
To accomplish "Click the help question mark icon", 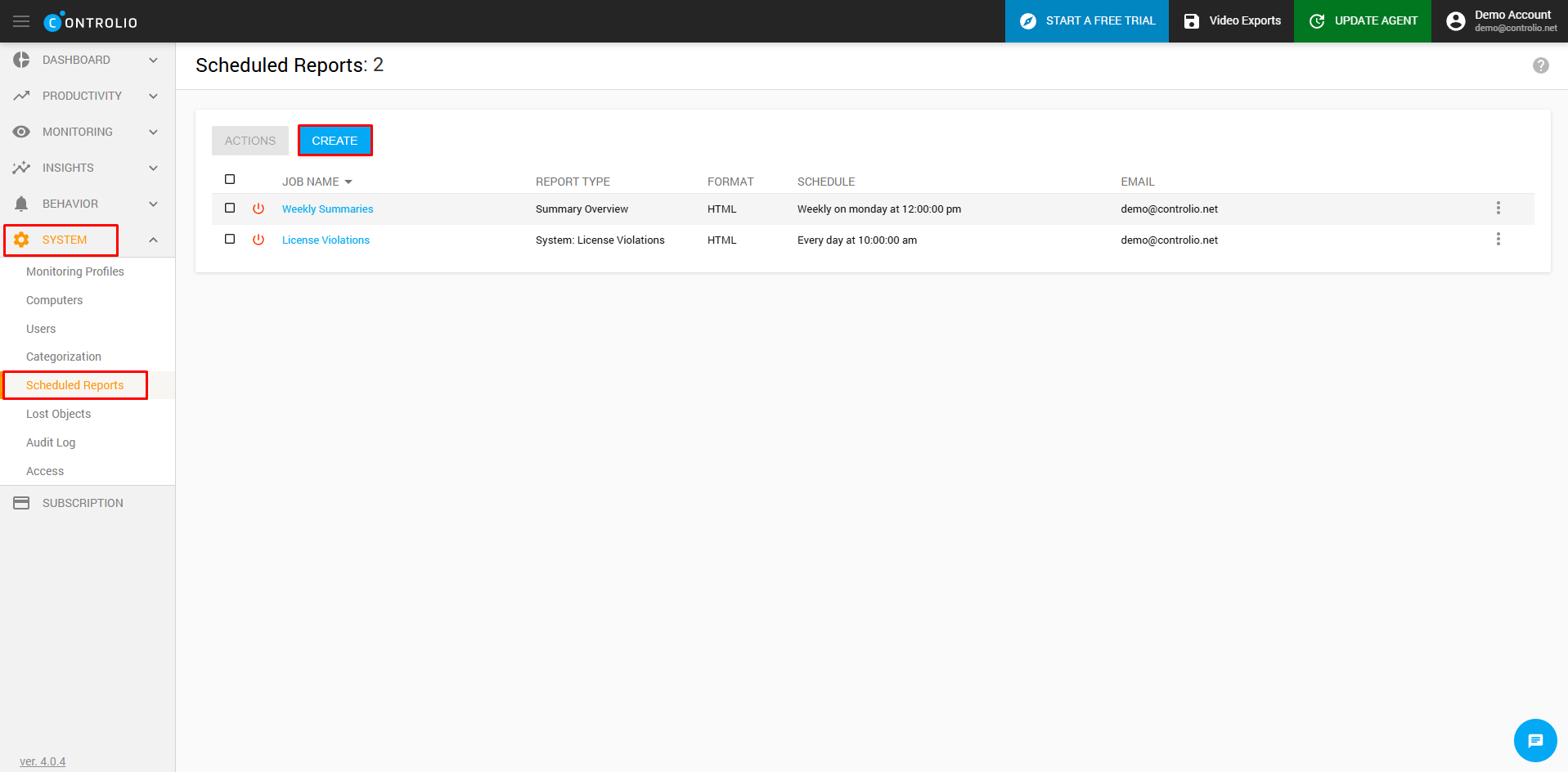I will pos(1540,65).
